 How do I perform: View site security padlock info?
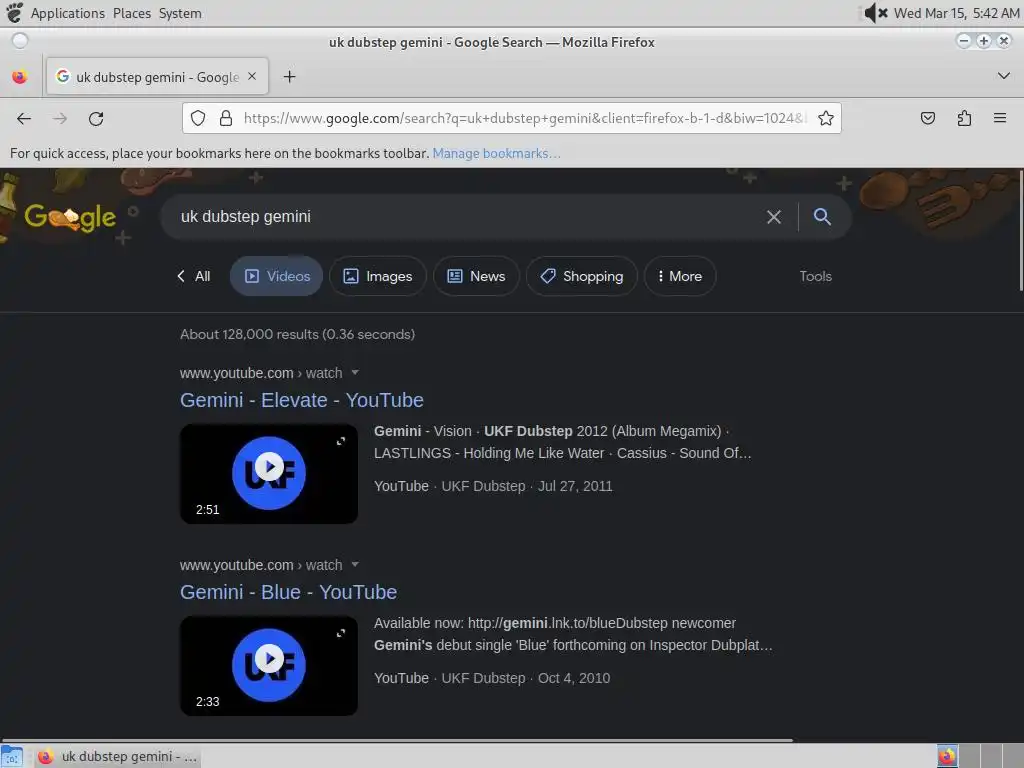(226, 118)
